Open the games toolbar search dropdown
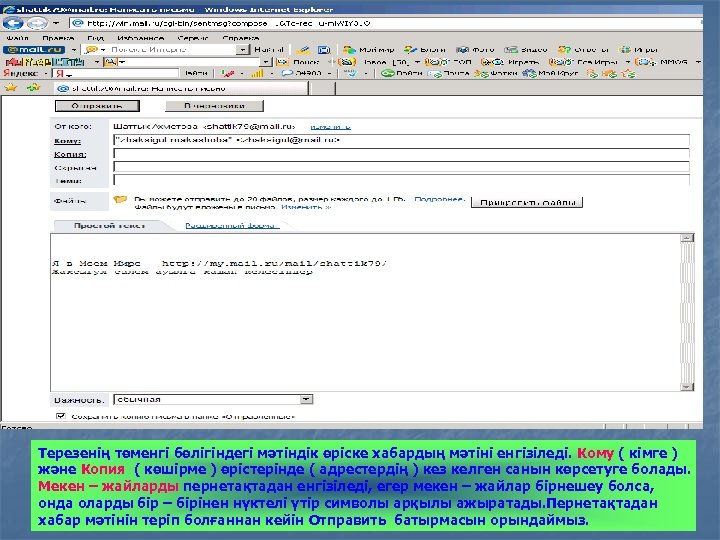The height and width of the screenshot is (540, 720). coord(266,62)
